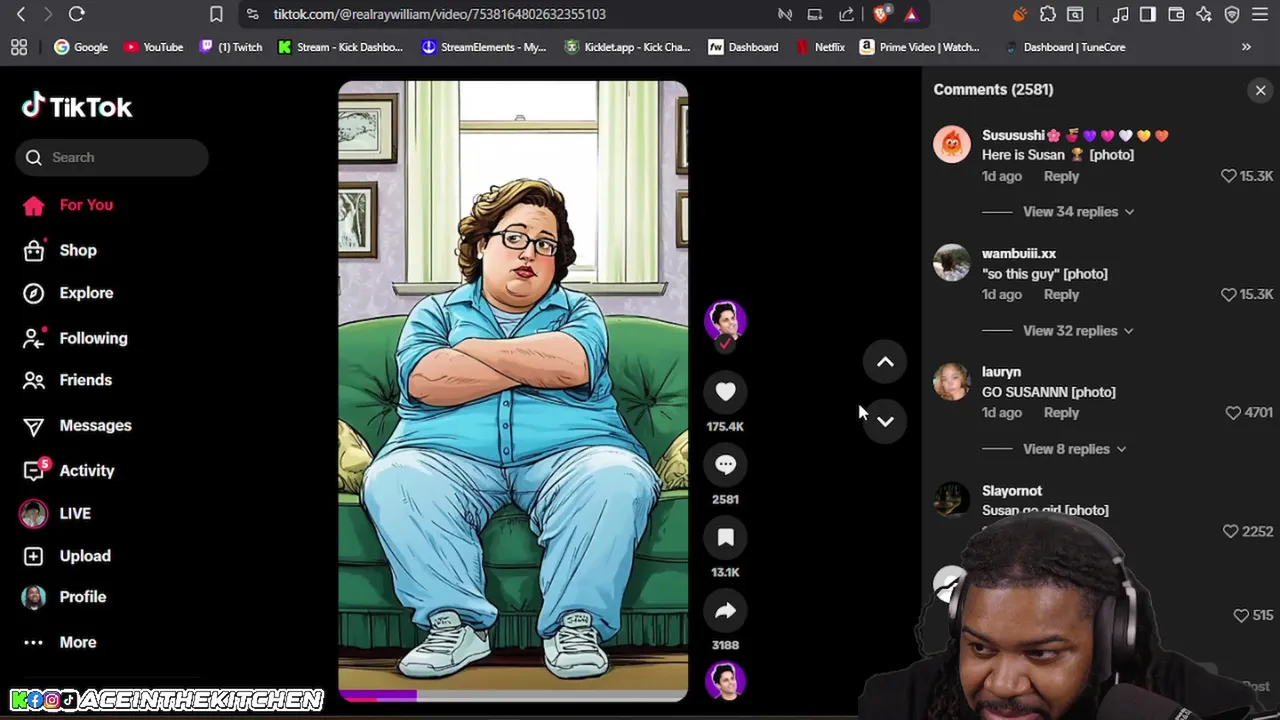1280x720 pixels.
Task: Expand View 8 replies
Action: (1074, 449)
